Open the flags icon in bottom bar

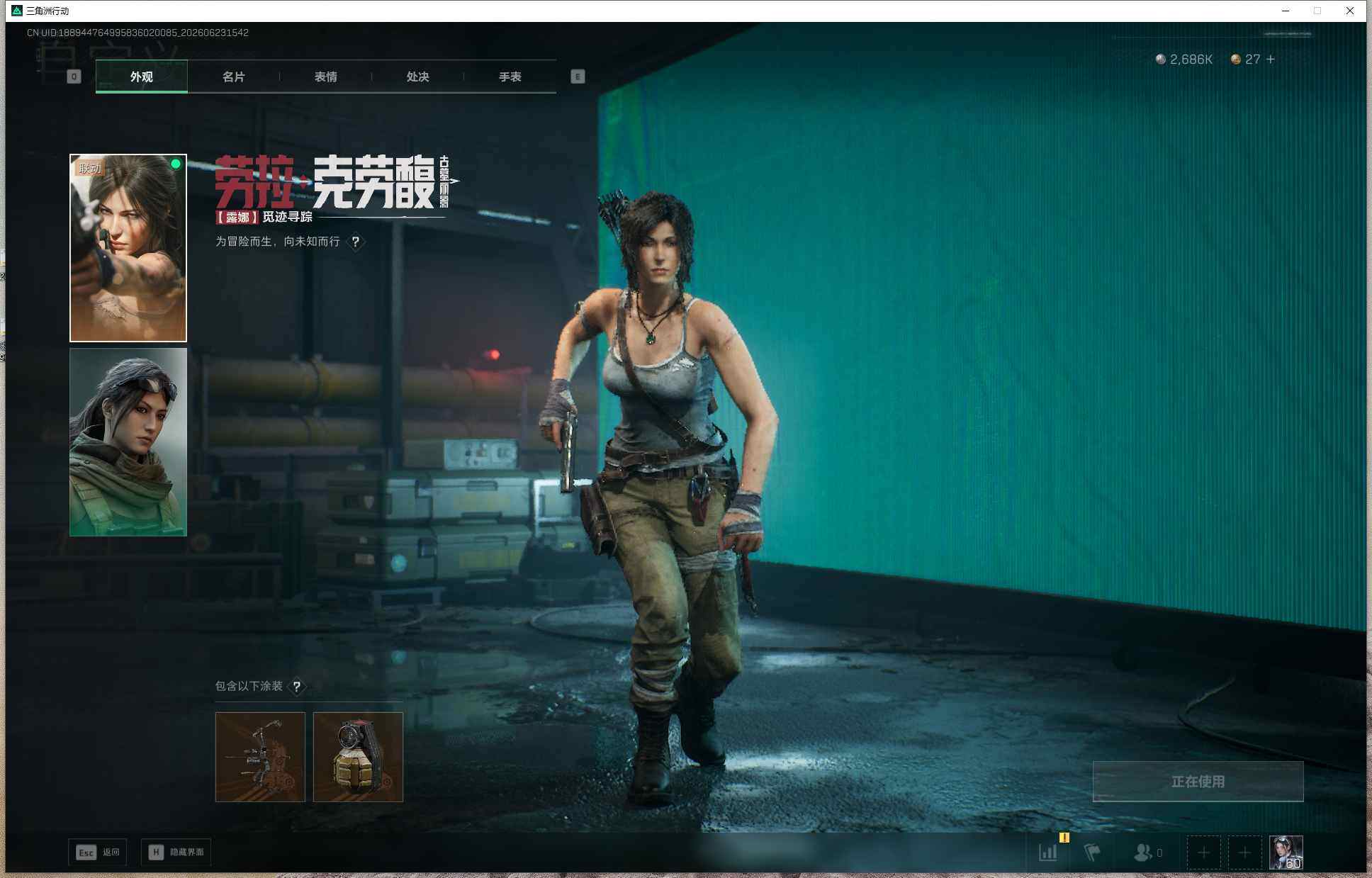point(1092,852)
